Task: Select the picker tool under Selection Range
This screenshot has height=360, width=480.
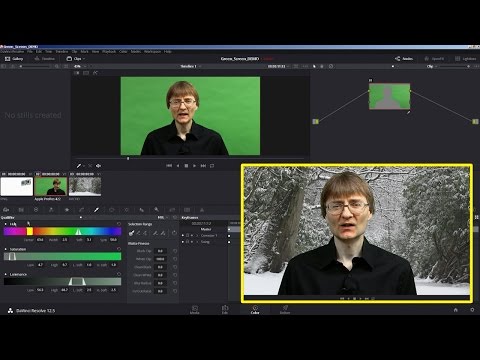Action: pyautogui.click(x=131, y=233)
